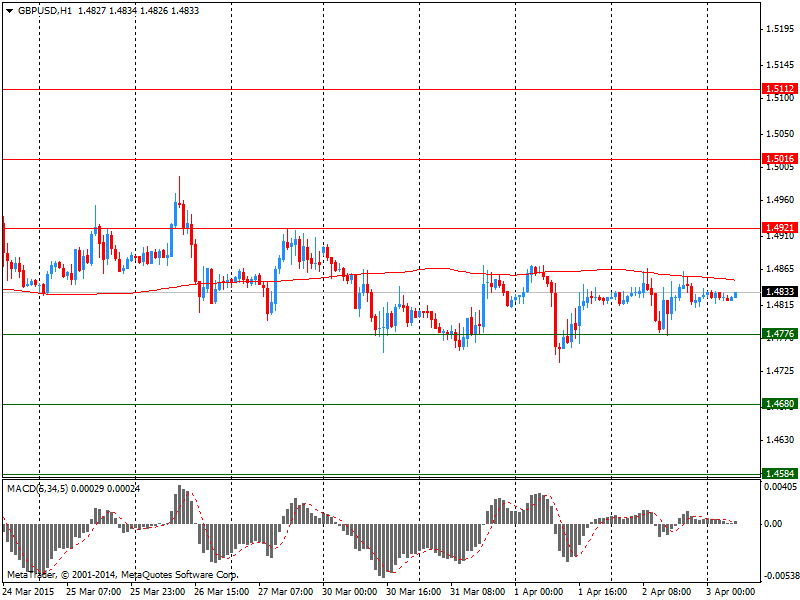
Task: Click the 3 Apr 00:00 time label
Action: [x=731, y=592]
